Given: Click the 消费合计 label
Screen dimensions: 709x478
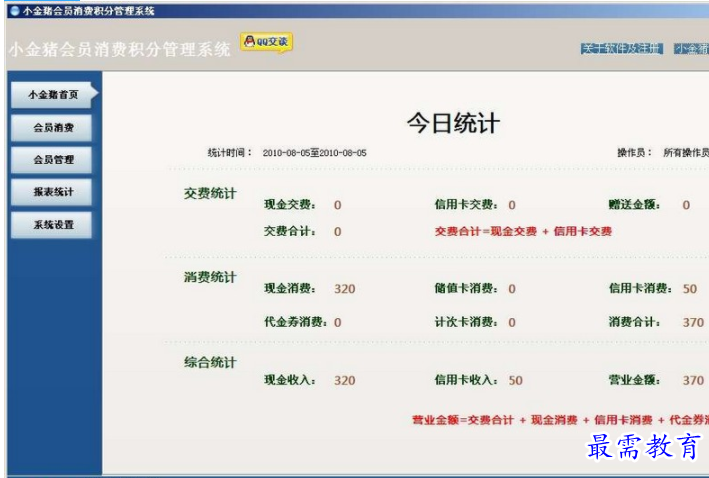Looking at the screenshot, I should [634, 322].
